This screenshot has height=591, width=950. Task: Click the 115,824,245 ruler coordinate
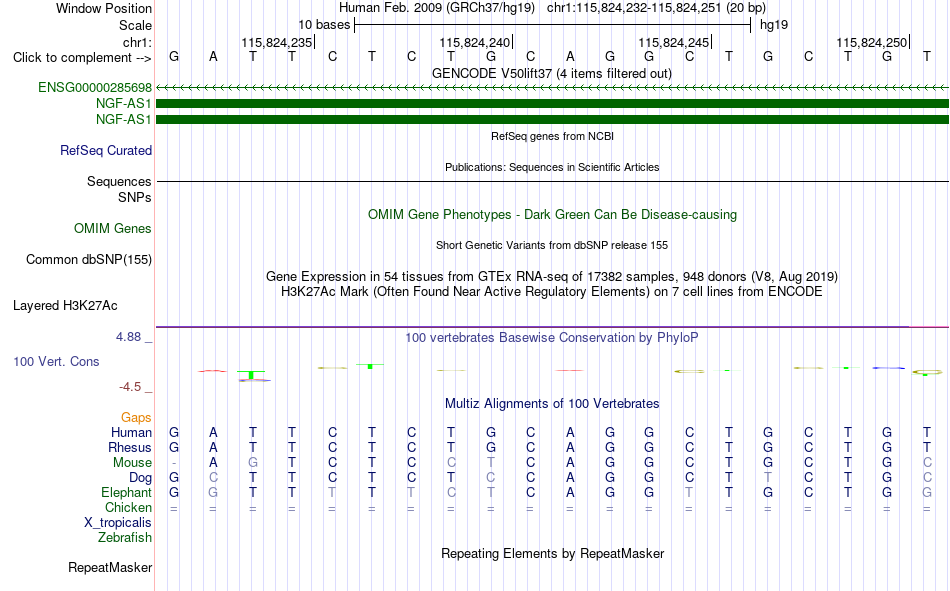[x=673, y=42]
